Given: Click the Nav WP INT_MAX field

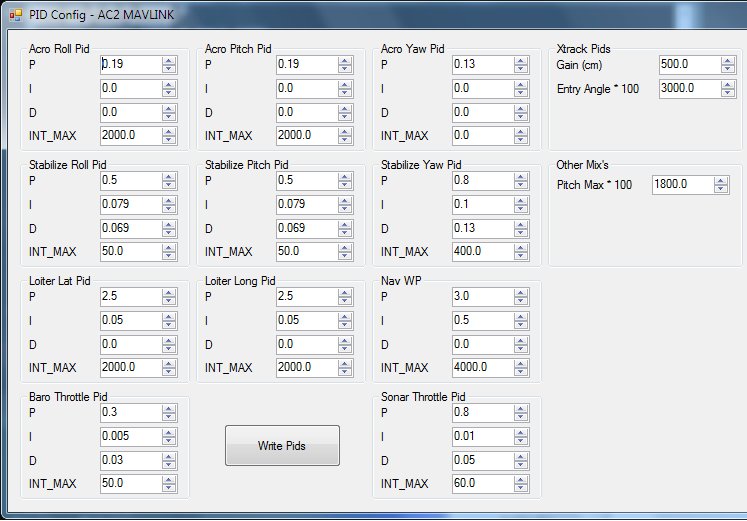Looking at the screenshot, I should (x=480, y=367).
